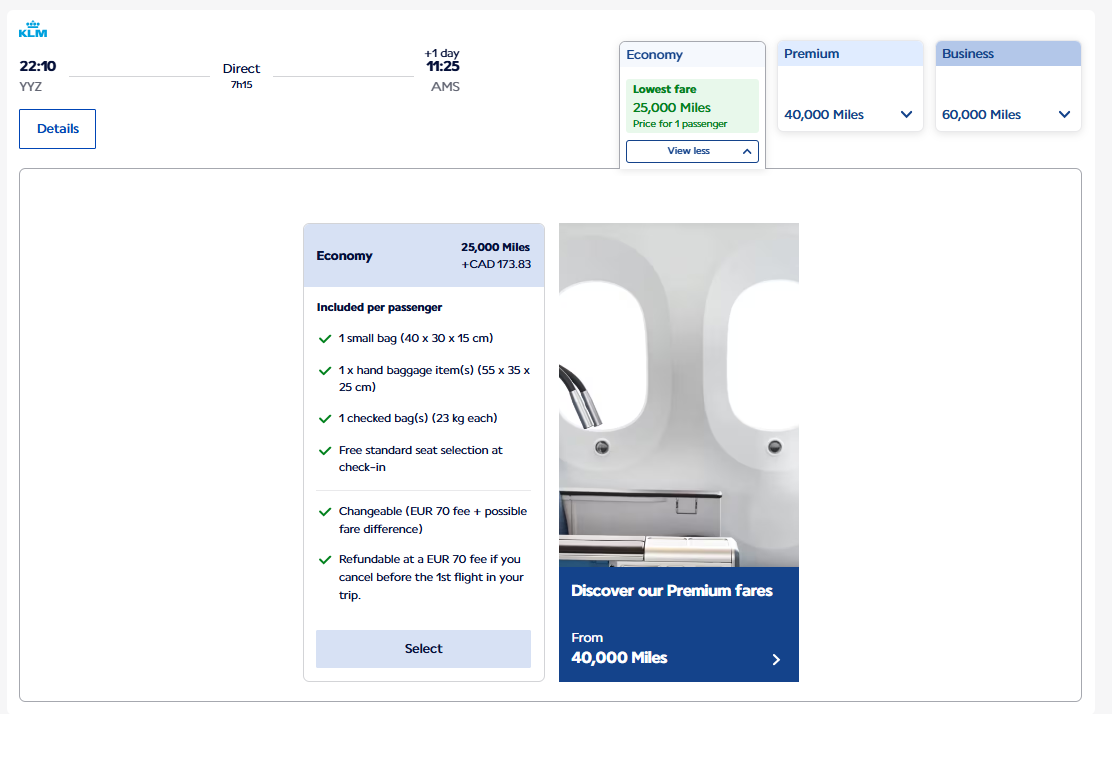
Task: Click the checkmark beside Changeable fee line
Action: click(324, 512)
